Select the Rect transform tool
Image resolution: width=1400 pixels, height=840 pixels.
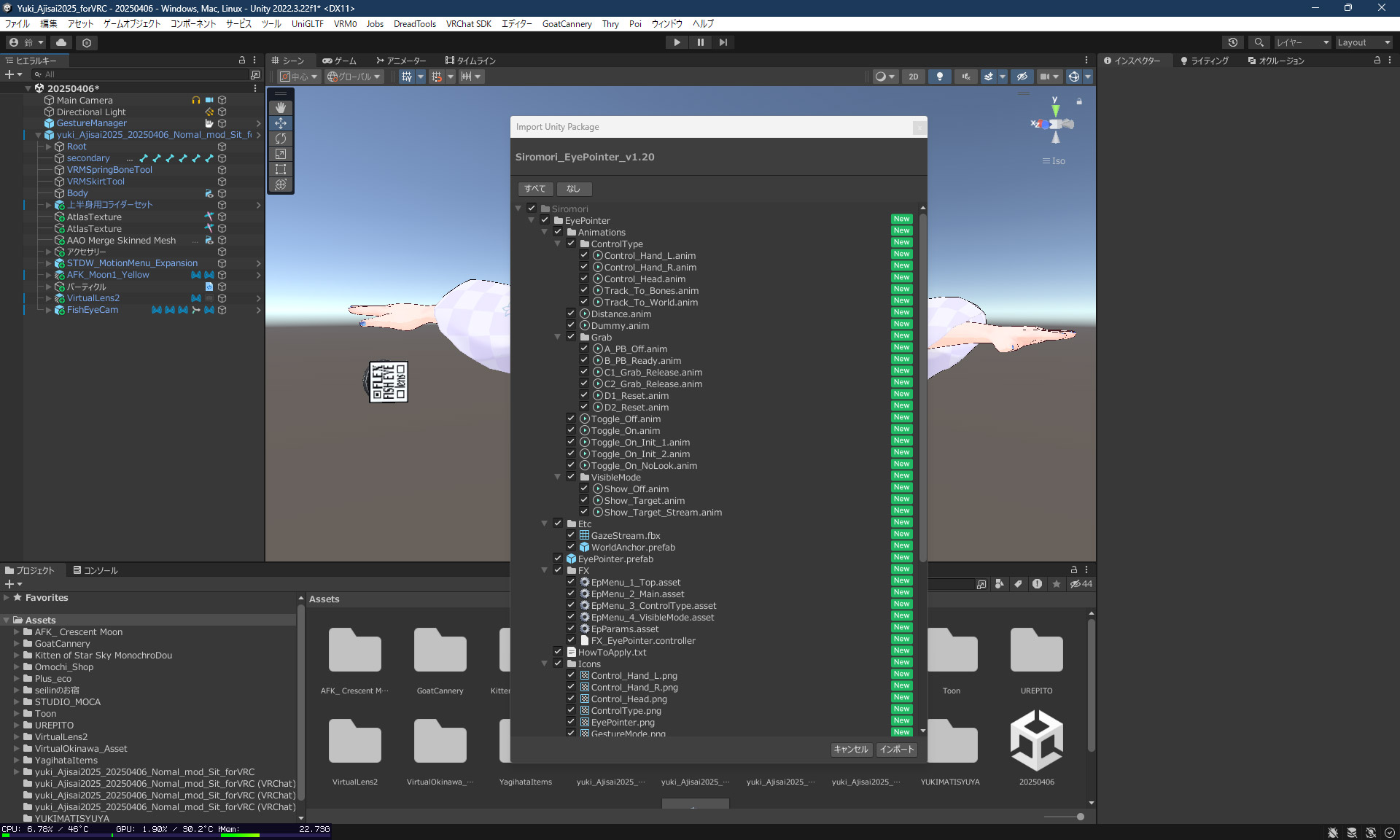281,169
